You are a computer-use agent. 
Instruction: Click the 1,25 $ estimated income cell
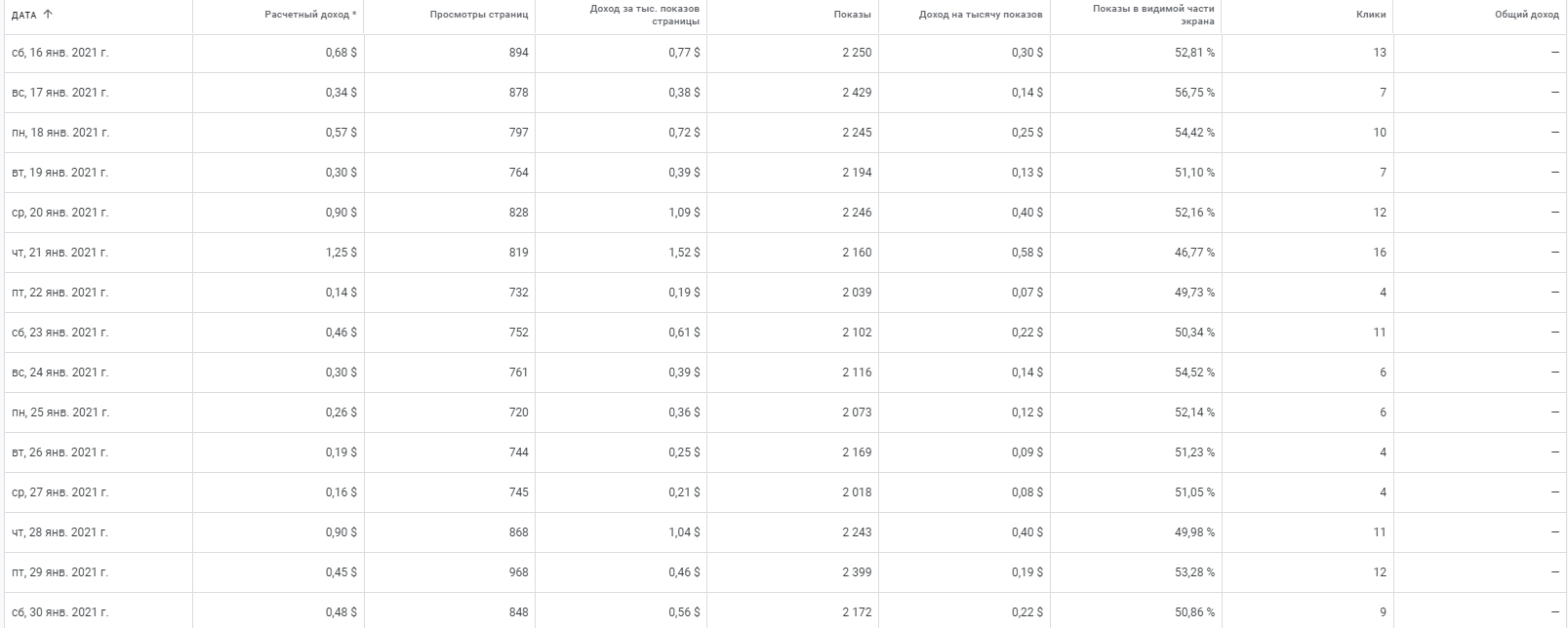pos(342,253)
